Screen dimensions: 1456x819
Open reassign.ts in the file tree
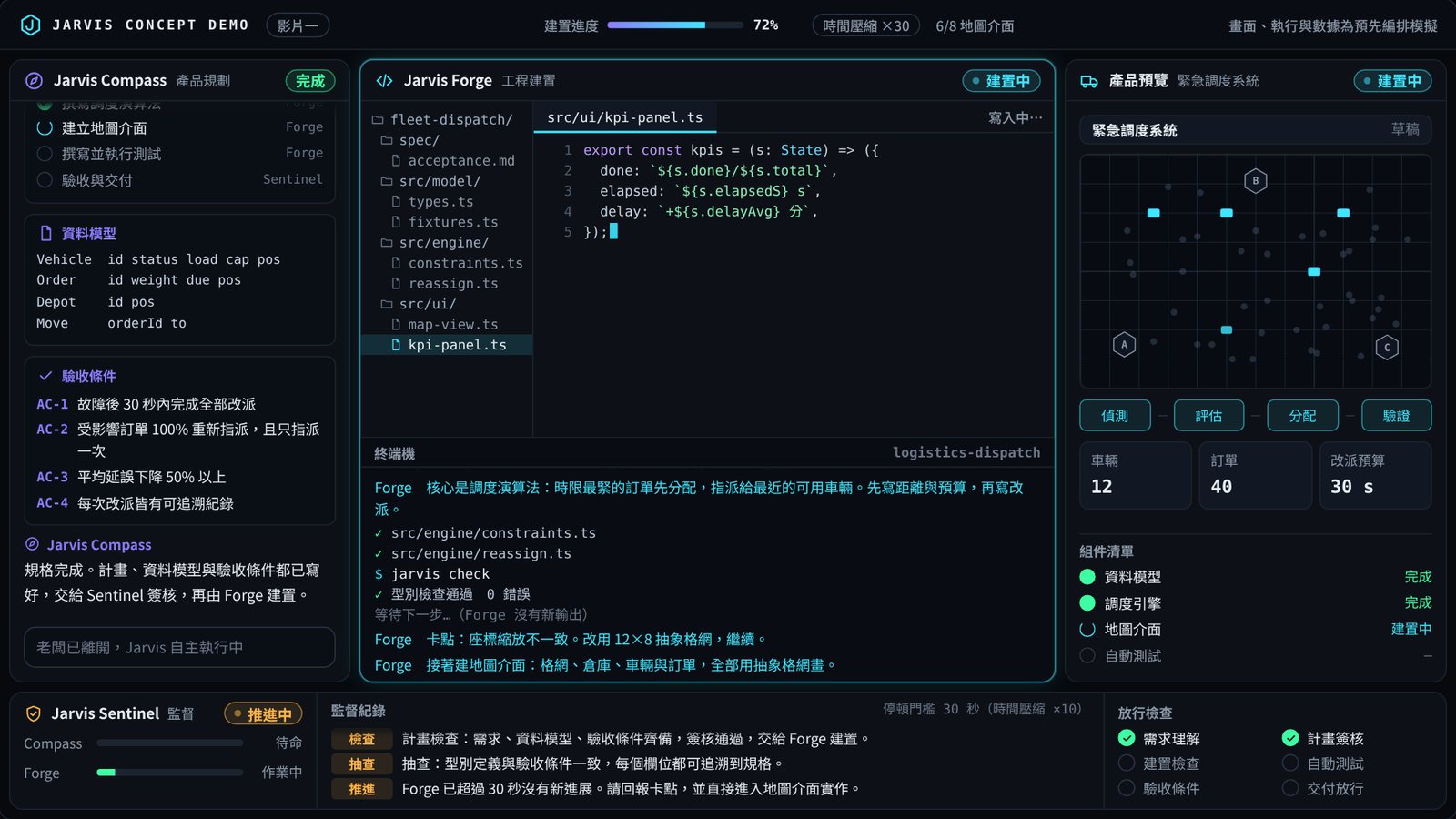point(447,284)
